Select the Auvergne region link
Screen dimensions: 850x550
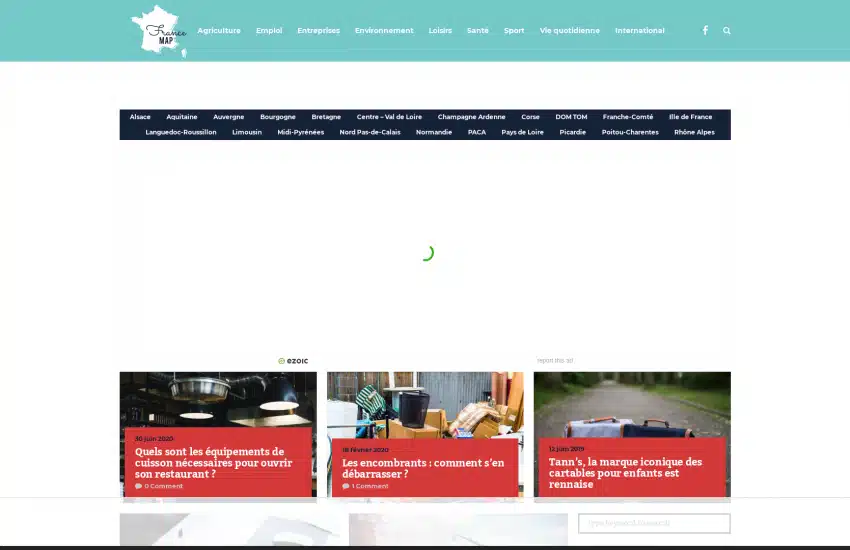click(229, 117)
